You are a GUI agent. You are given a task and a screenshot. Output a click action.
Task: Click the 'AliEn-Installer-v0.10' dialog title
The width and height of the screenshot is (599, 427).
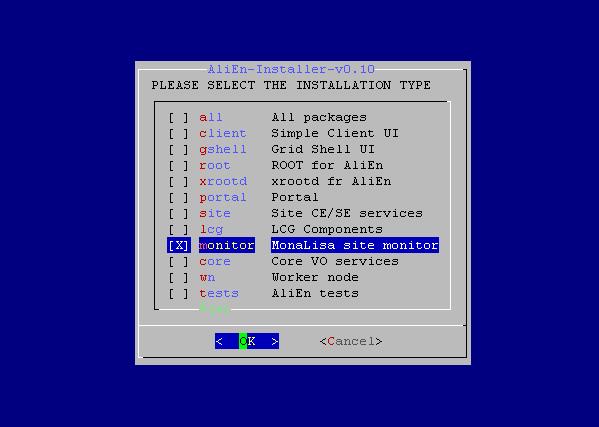tap(291, 70)
